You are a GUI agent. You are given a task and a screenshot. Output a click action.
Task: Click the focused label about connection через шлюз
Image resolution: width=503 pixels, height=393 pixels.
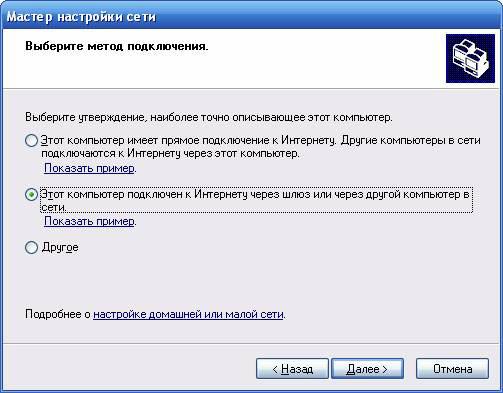click(x=256, y=200)
